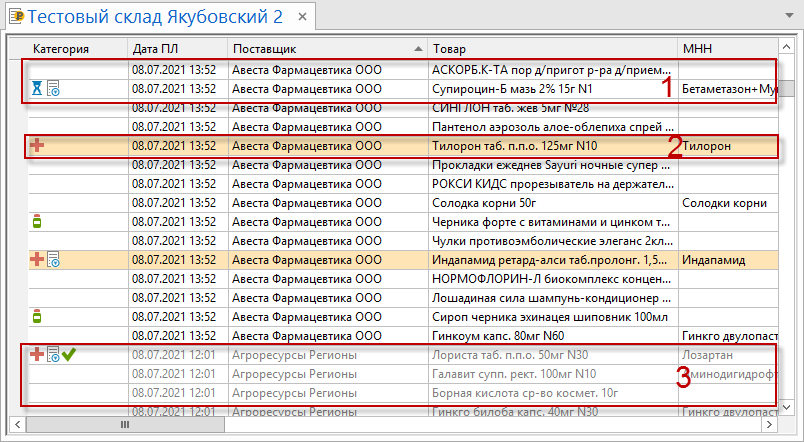
Task: Click Агроресурсы Регионы supplier in Лориста row
Action: pyautogui.click(x=294, y=354)
